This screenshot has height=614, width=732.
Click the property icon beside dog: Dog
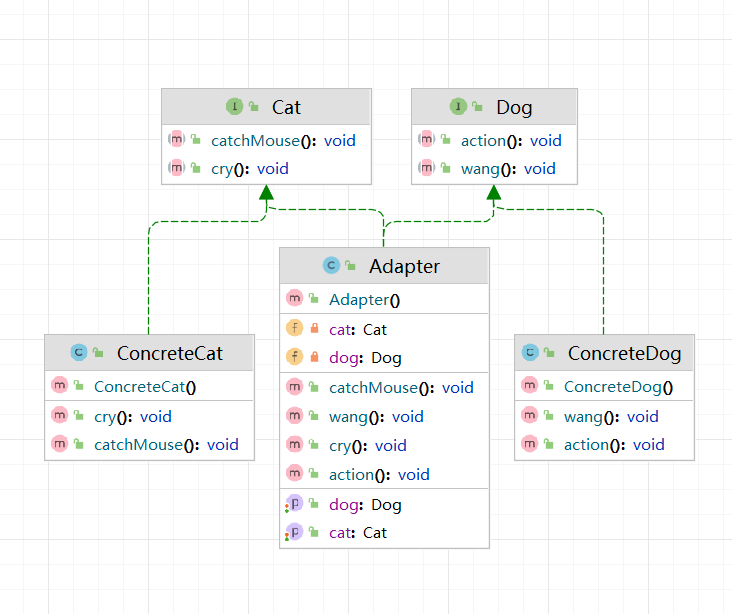pyautogui.click(x=294, y=504)
